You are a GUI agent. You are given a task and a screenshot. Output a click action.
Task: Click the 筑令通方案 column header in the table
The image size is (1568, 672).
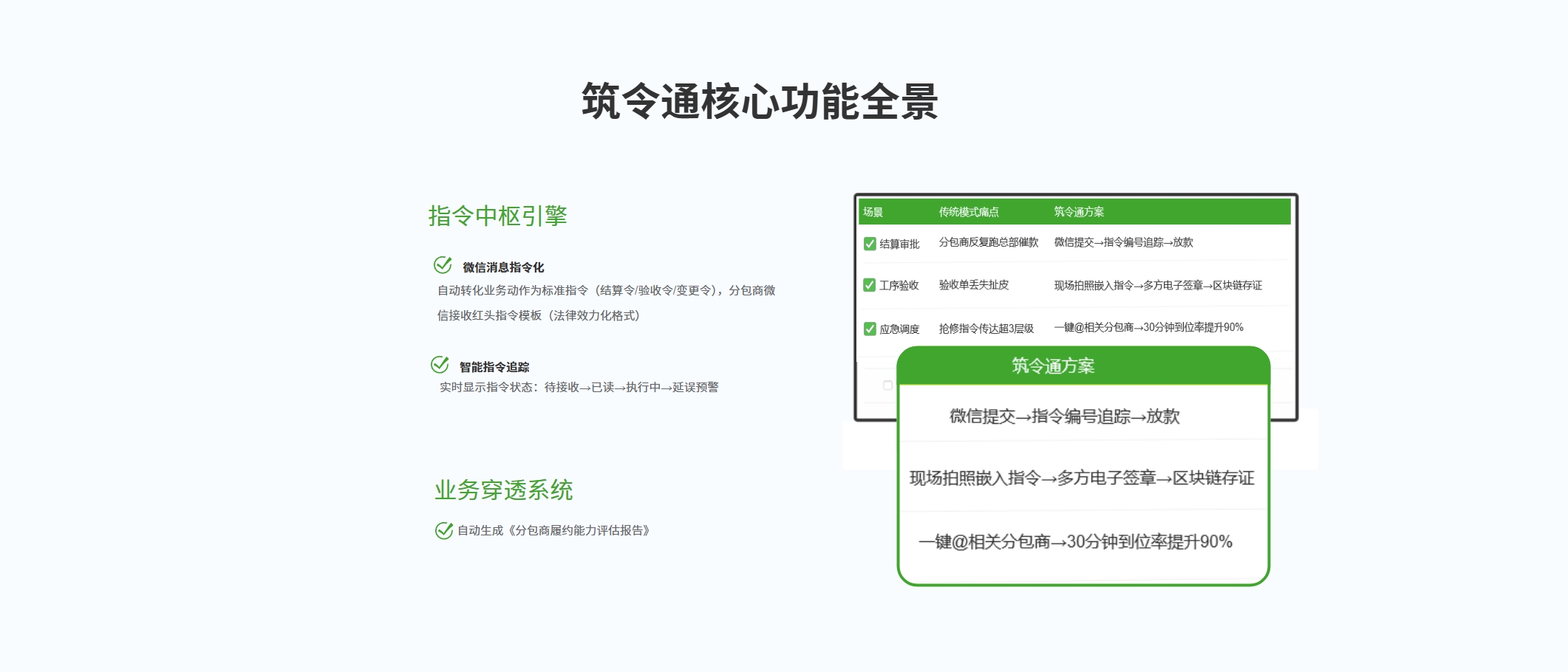[1078, 212]
